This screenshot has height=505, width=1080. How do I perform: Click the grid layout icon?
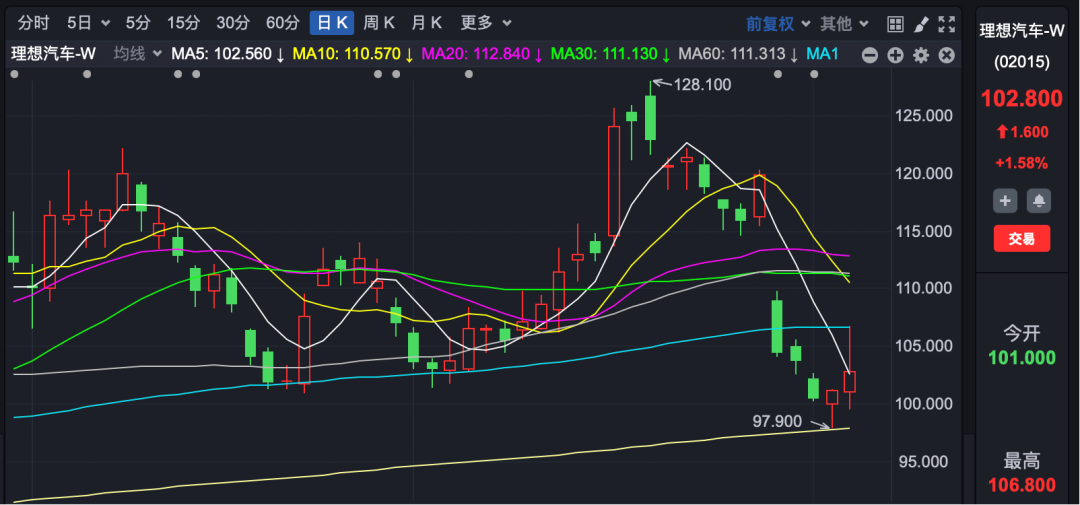[x=895, y=24]
